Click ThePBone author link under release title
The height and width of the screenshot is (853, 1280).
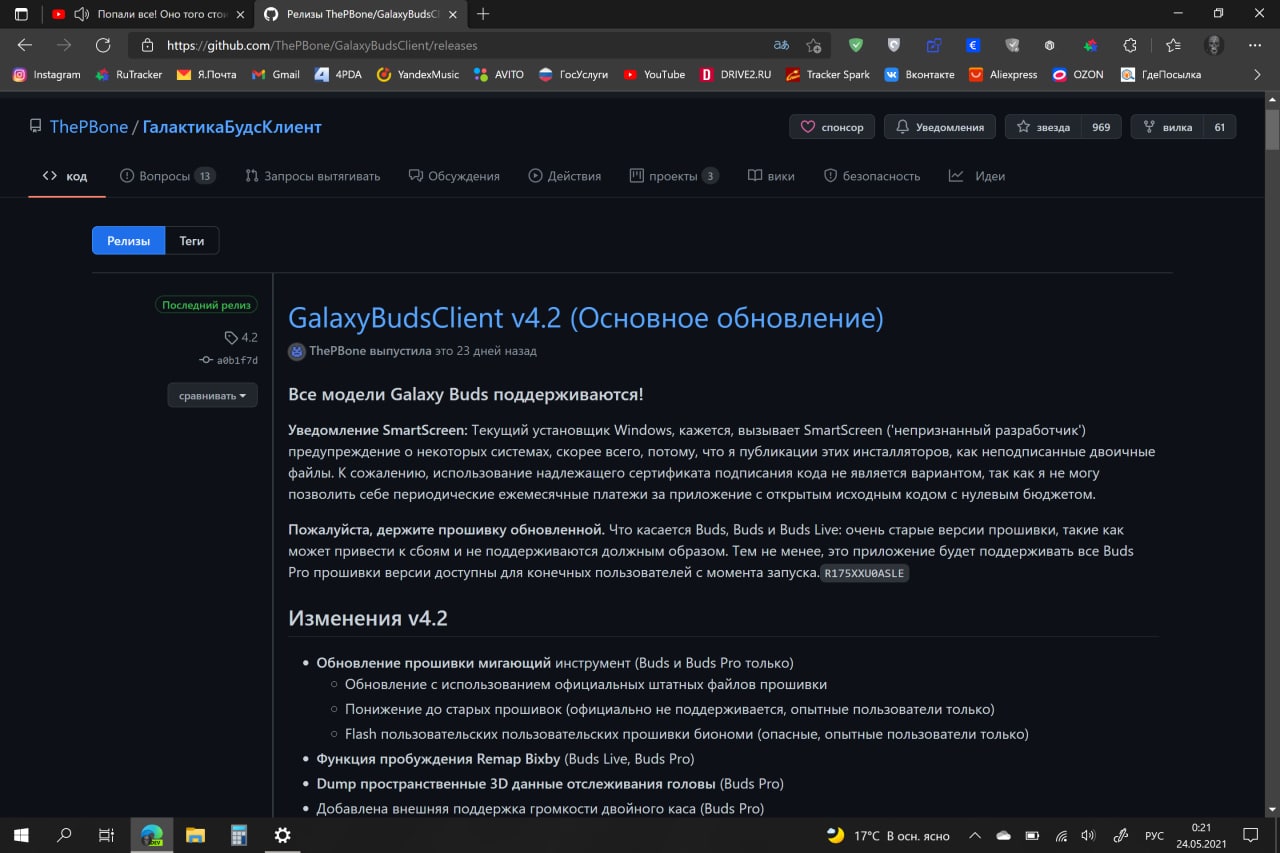[338, 351]
